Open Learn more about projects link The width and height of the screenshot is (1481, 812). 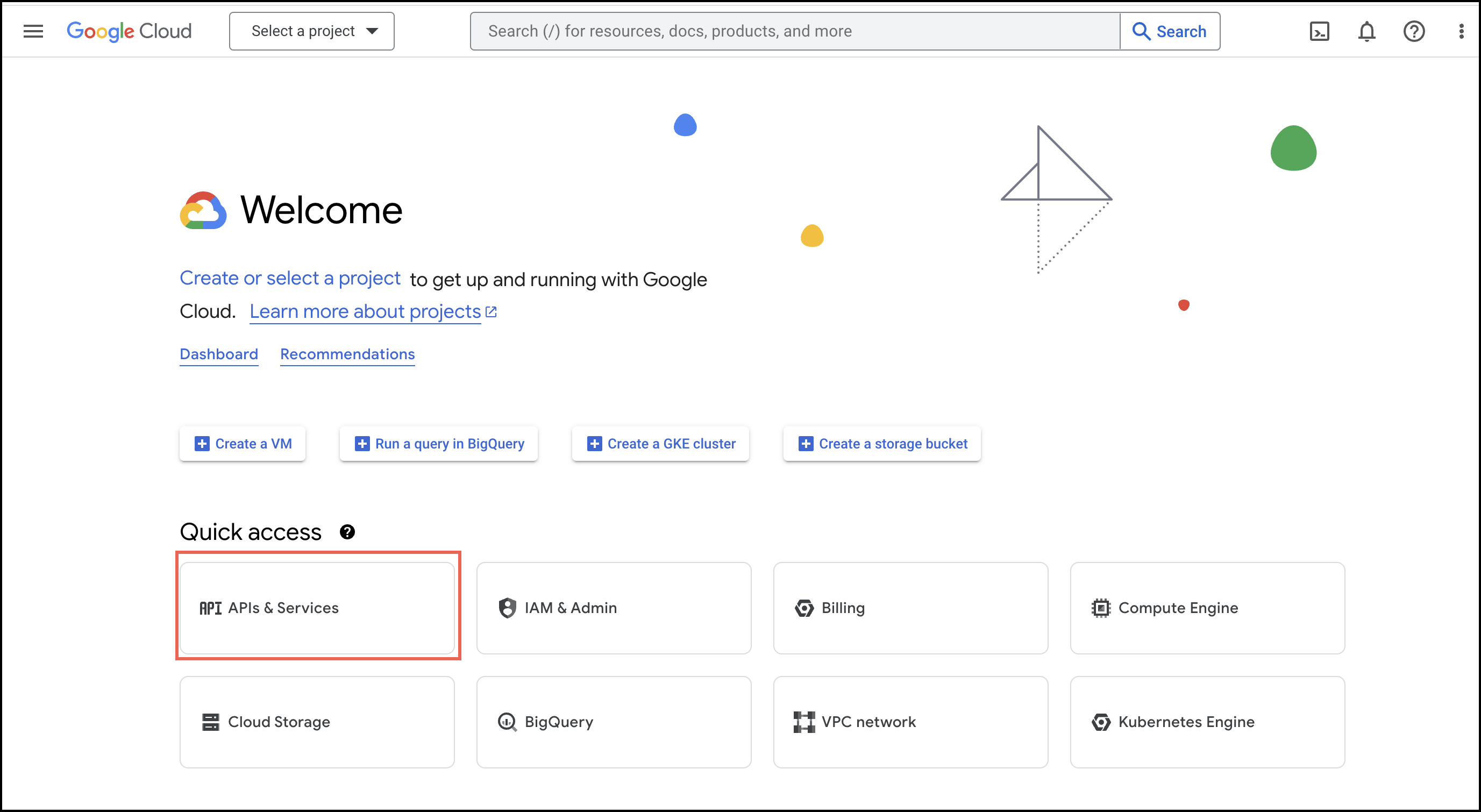tap(365, 312)
